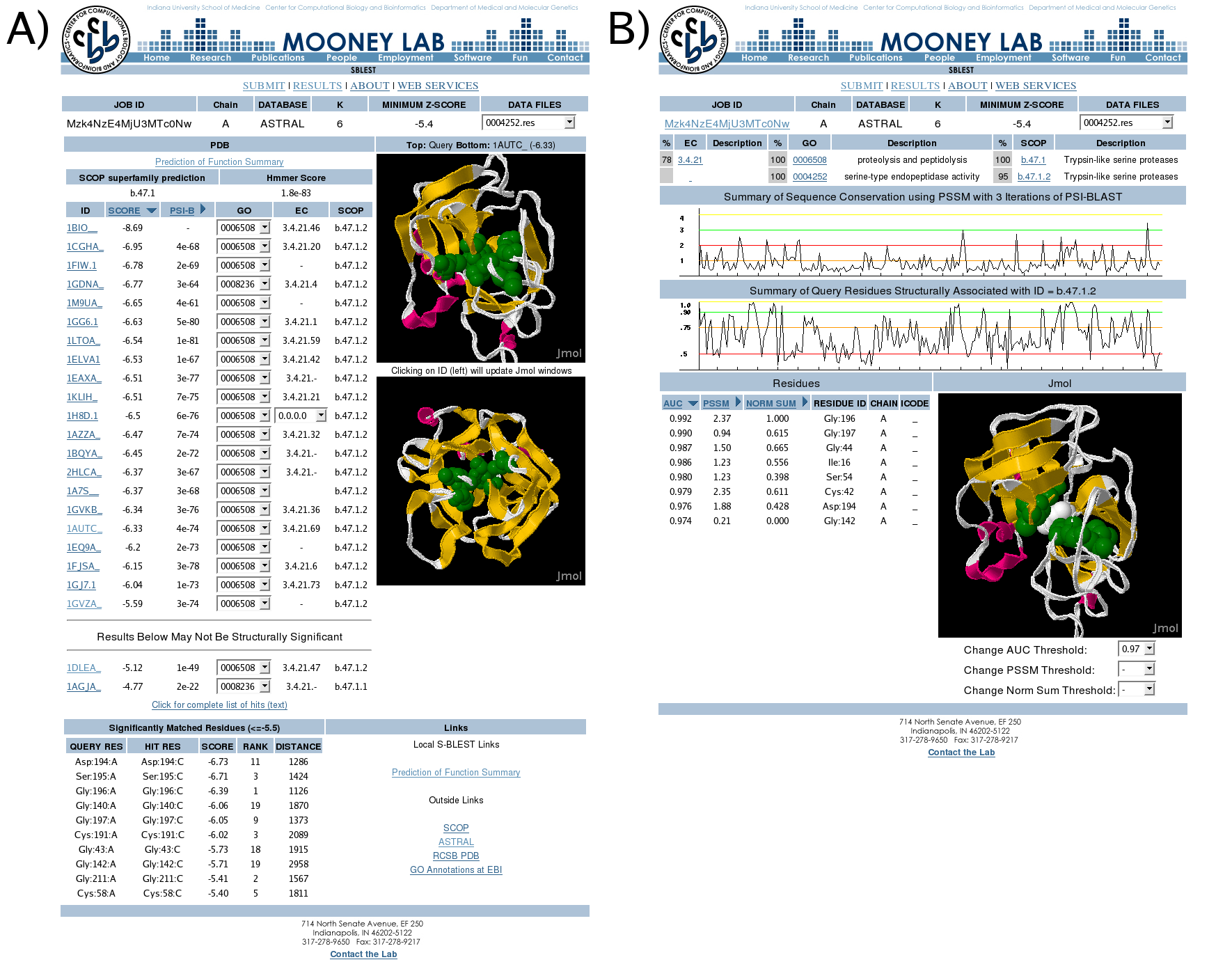Select query residue Asp:194:A in matched residues

pos(96,762)
